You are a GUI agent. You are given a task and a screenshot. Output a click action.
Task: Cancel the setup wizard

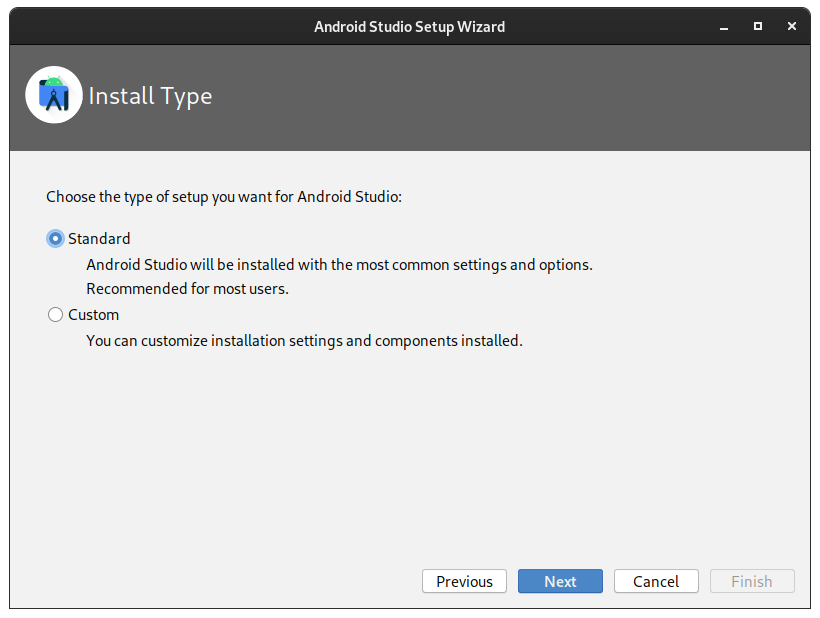pos(656,581)
